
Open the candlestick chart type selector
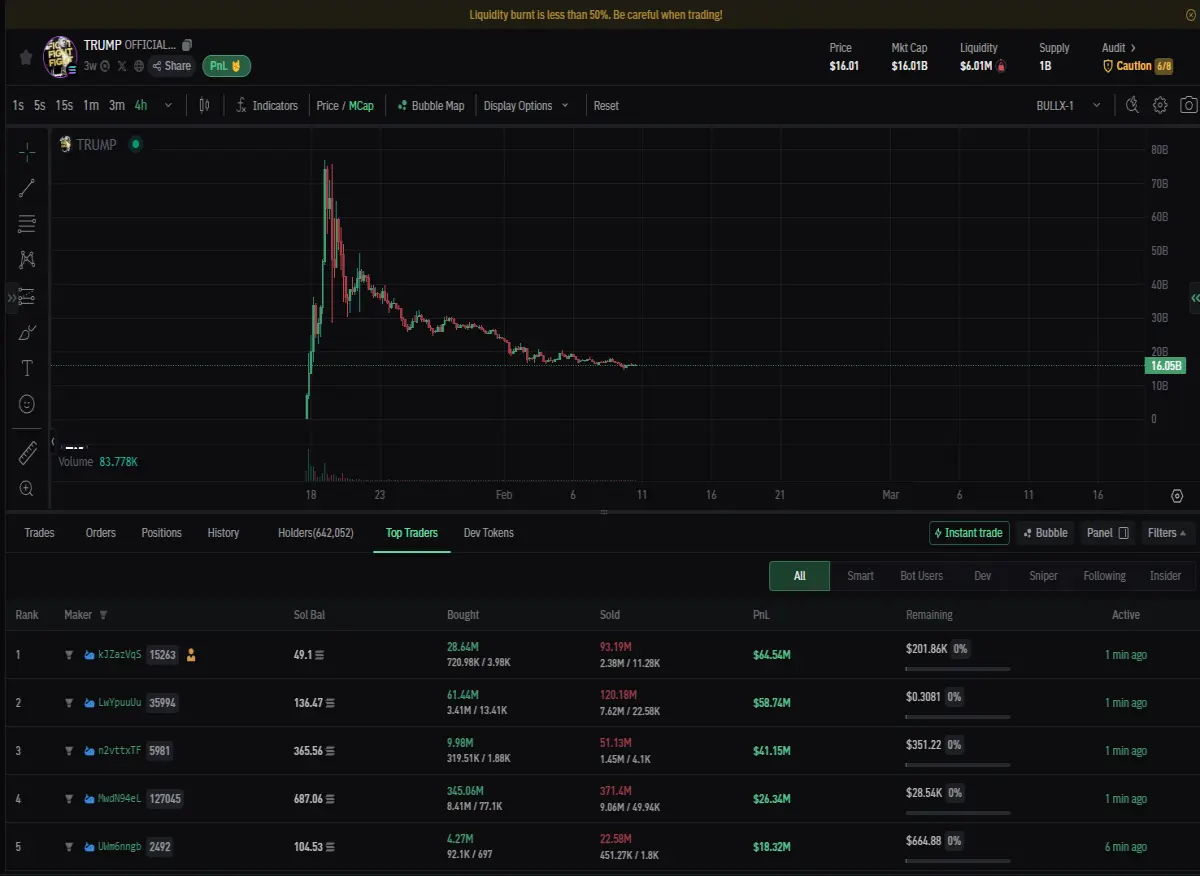coord(204,105)
